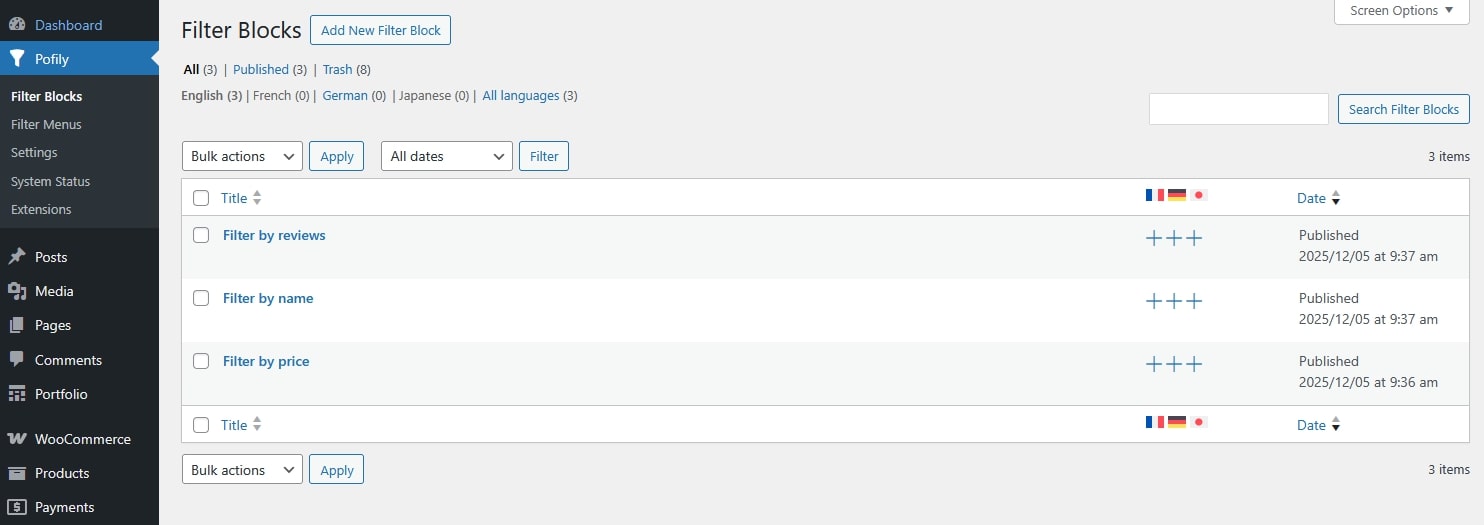1484x525 pixels.
Task: Click Add New Filter Block button
Action: tap(380, 30)
